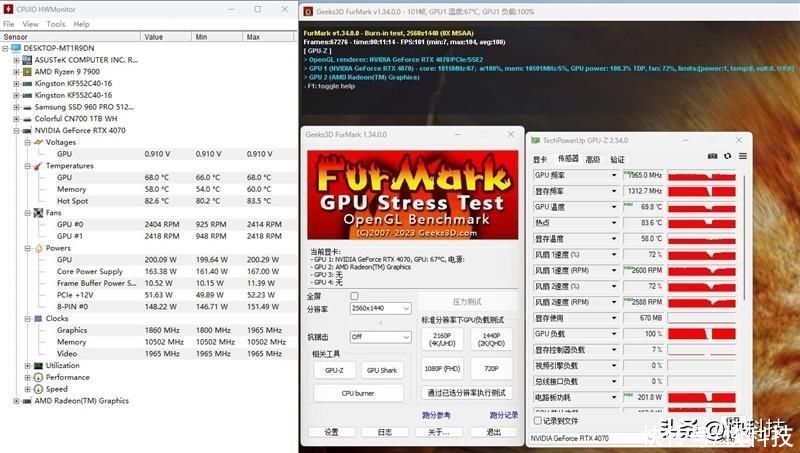Image resolution: width=800 pixels, height=453 pixels.
Task: Switch to the GPU-Z 验证 tab
Action: click(x=617, y=160)
